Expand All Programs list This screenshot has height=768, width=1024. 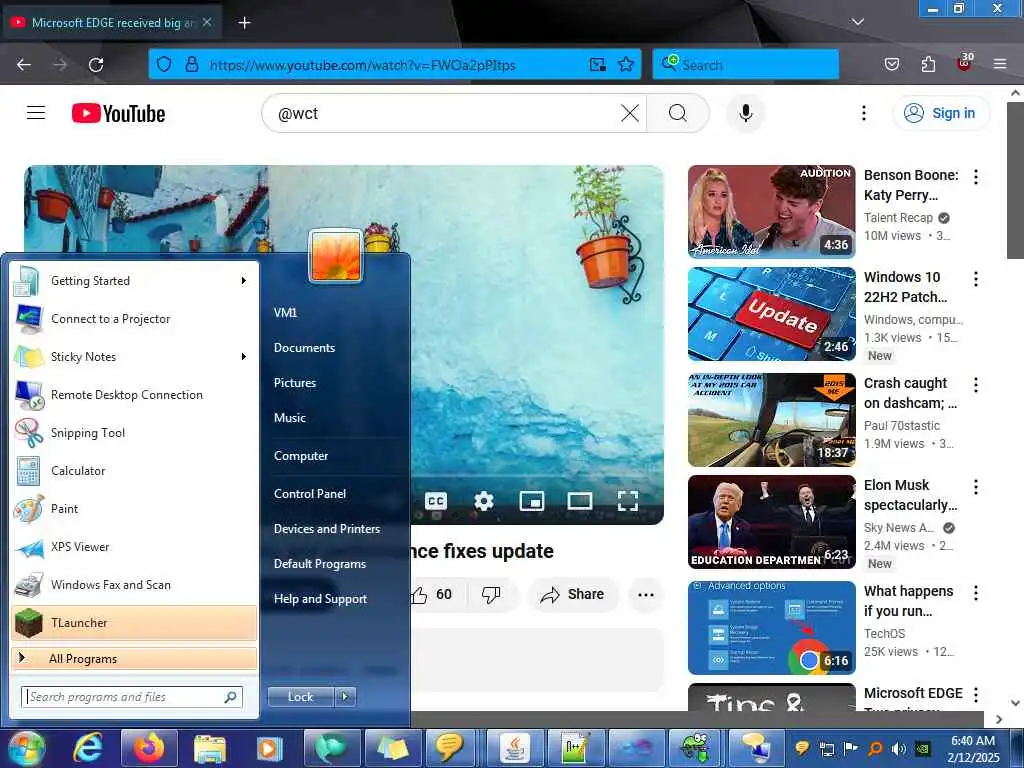pyautogui.click(x=135, y=659)
